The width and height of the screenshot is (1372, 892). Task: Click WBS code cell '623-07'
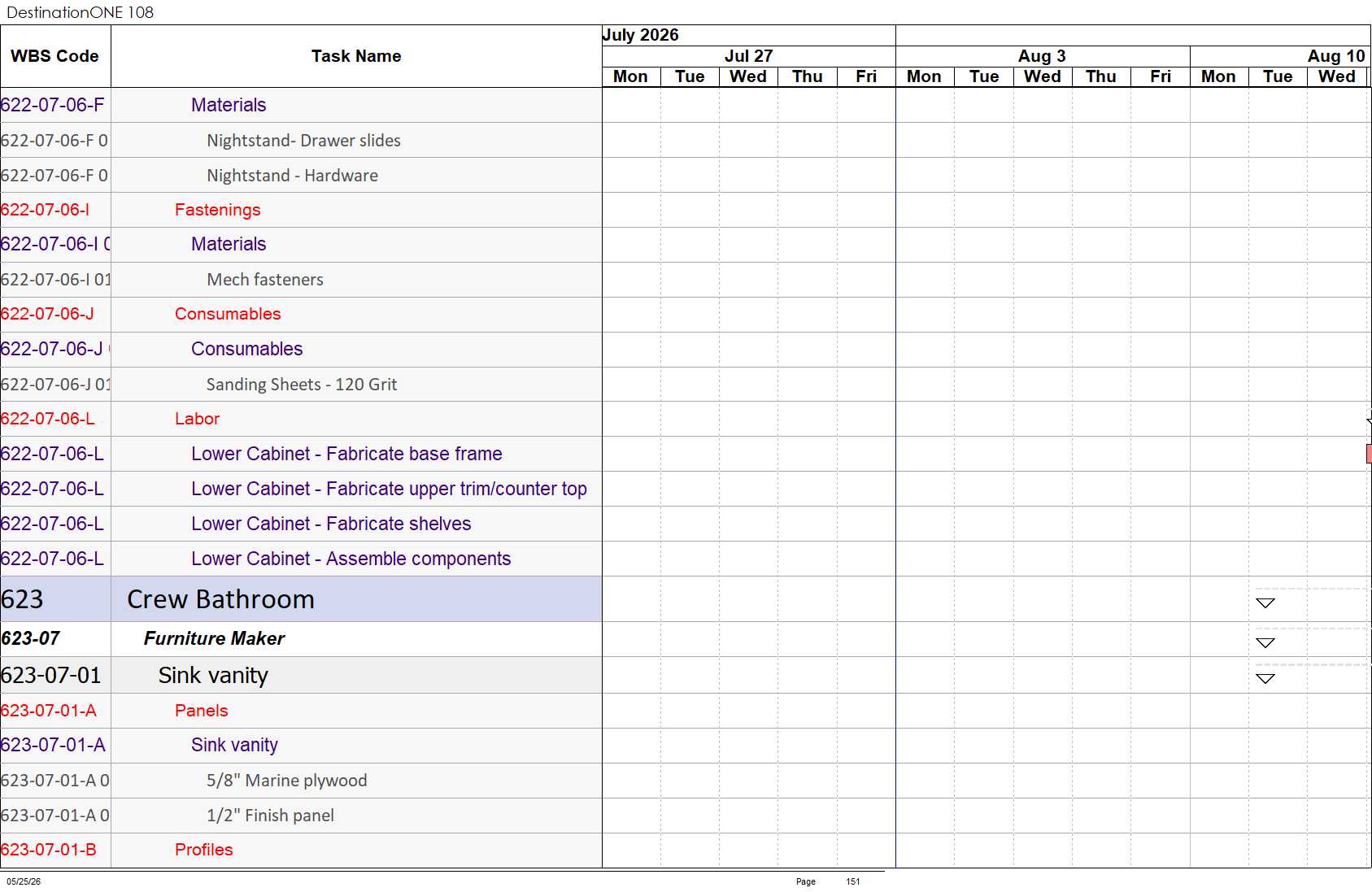click(55, 639)
